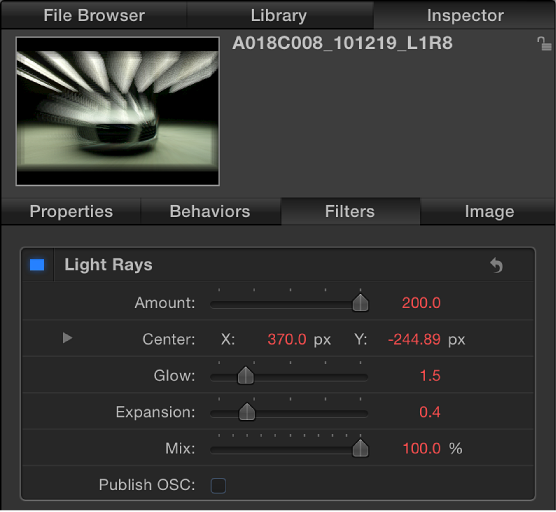Click the Amount parameter label

165,303
